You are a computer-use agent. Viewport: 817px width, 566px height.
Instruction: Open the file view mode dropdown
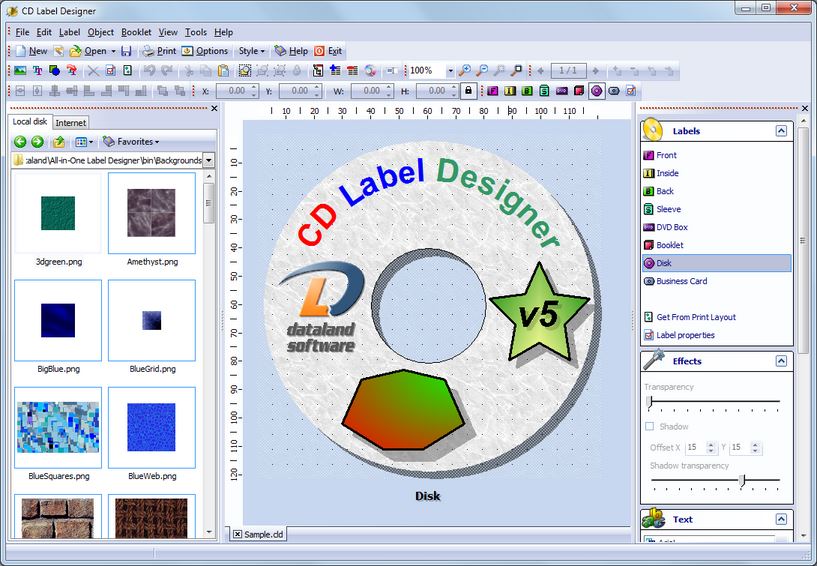click(84, 142)
